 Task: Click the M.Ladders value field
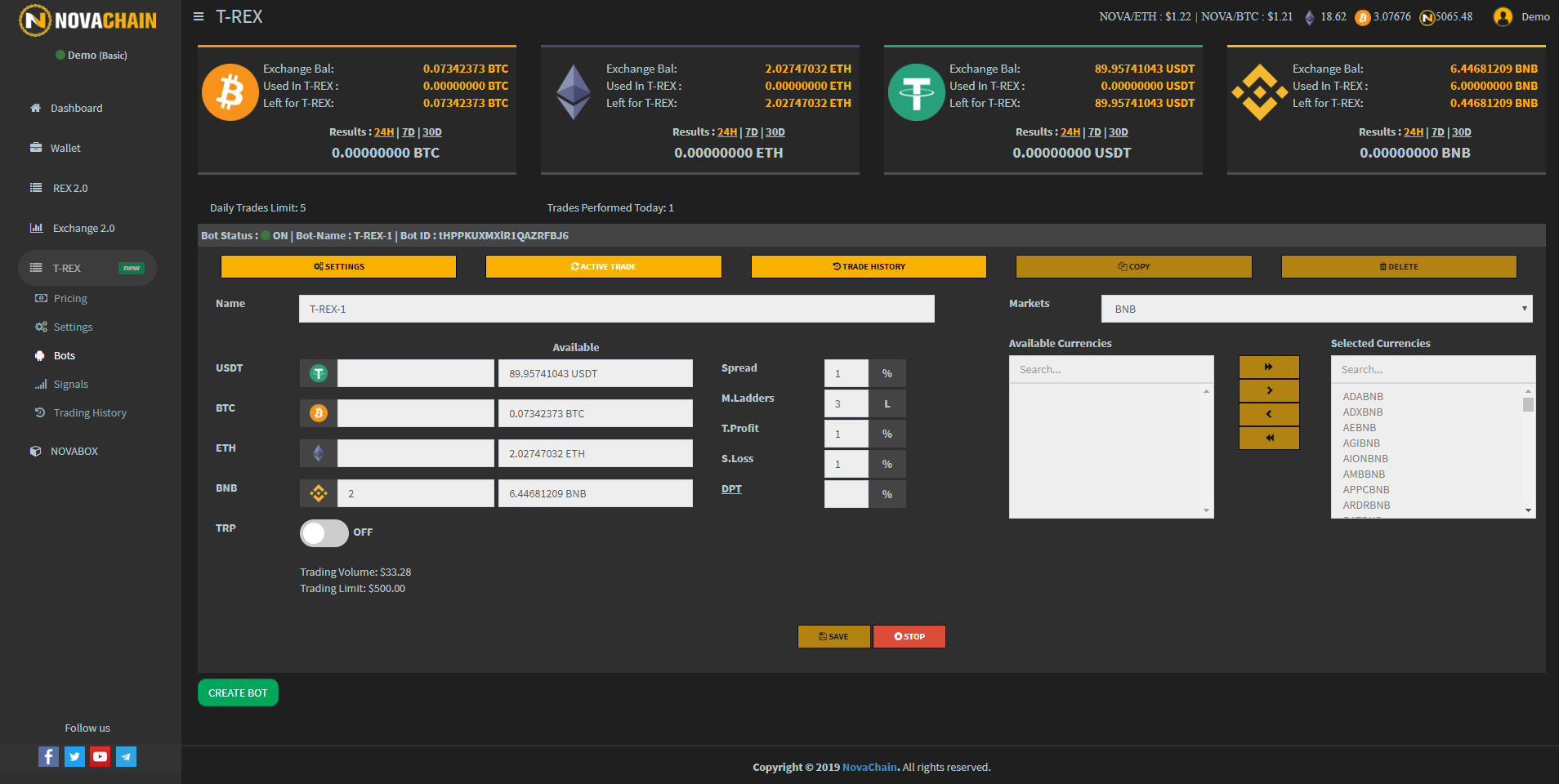click(x=847, y=403)
